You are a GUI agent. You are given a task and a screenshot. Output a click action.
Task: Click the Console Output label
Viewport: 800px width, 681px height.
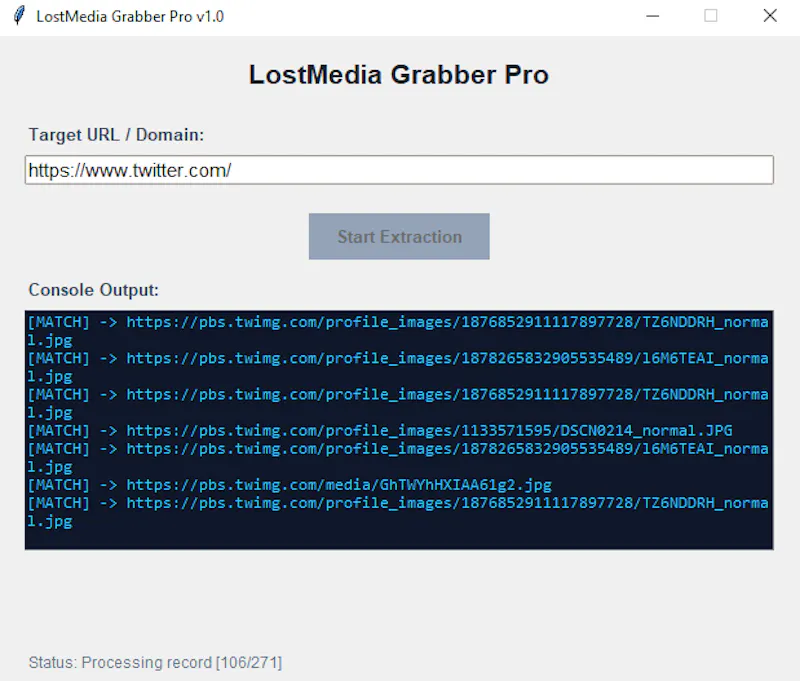click(93, 290)
